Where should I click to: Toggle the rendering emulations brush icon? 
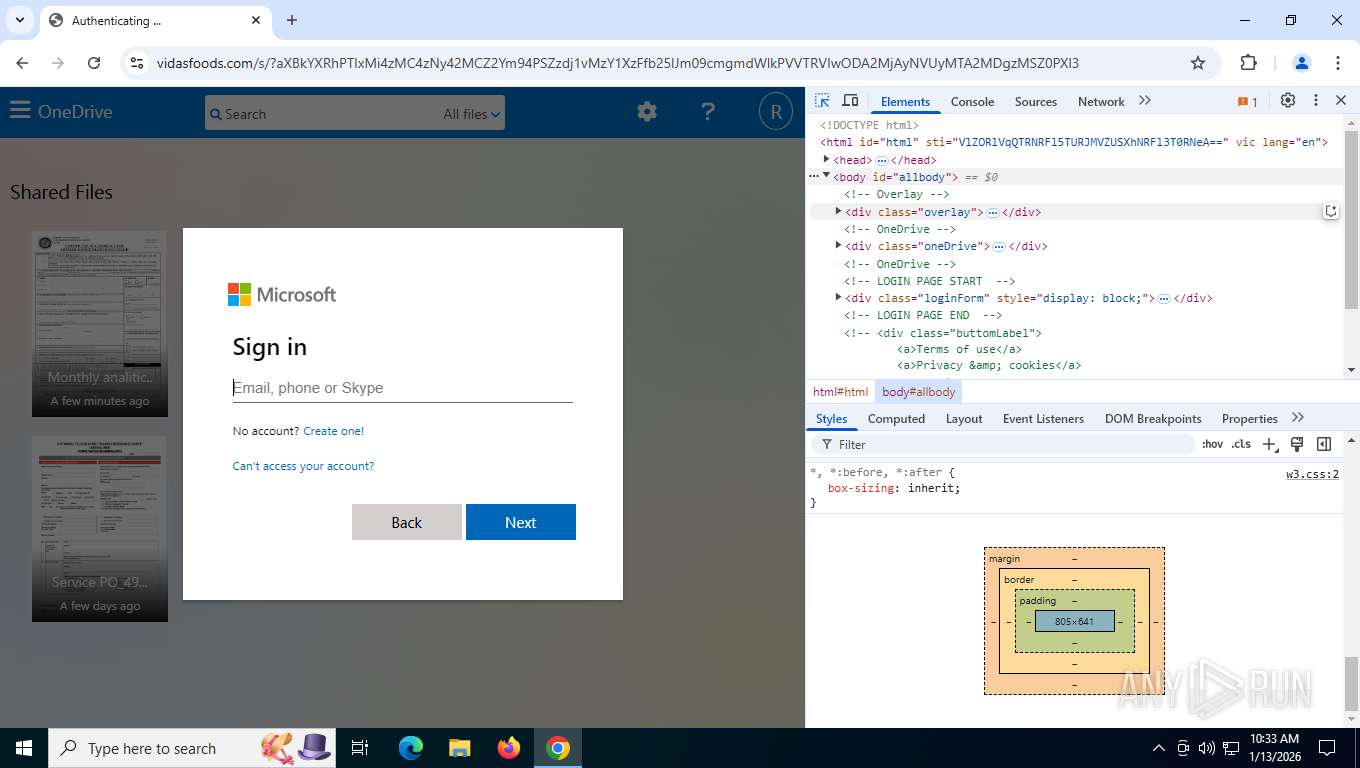point(1297,444)
